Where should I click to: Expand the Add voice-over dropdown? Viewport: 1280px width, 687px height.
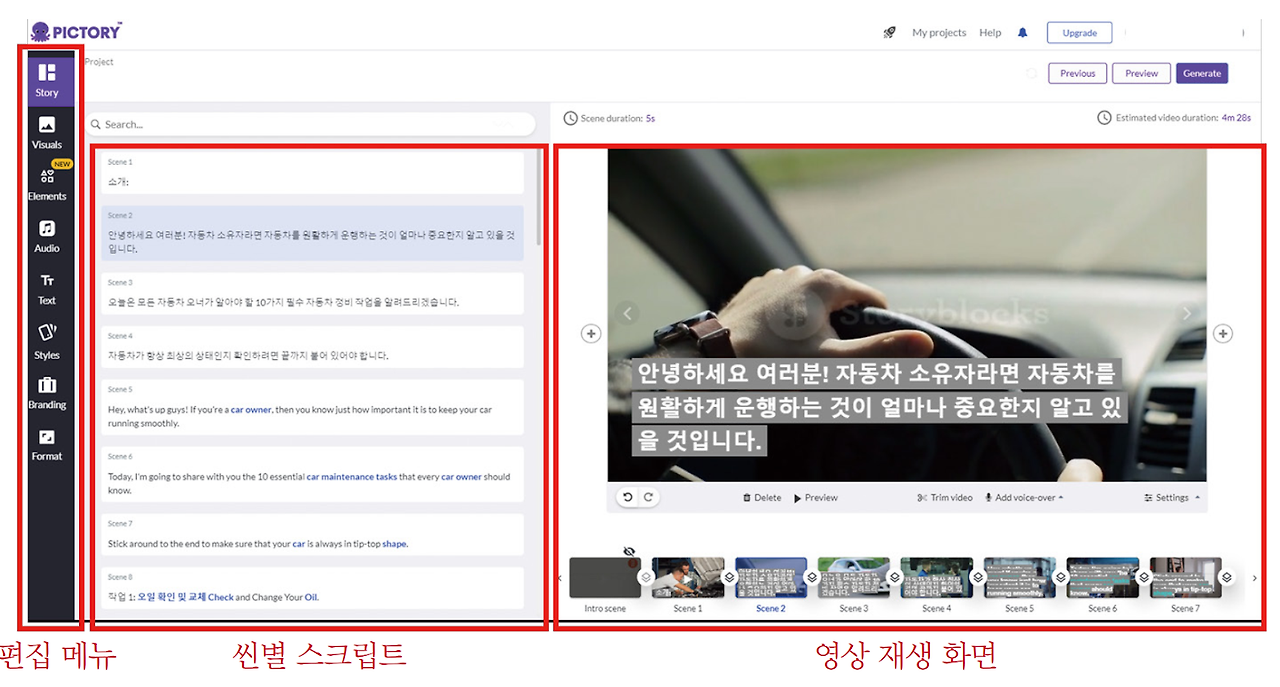tap(1024, 498)
